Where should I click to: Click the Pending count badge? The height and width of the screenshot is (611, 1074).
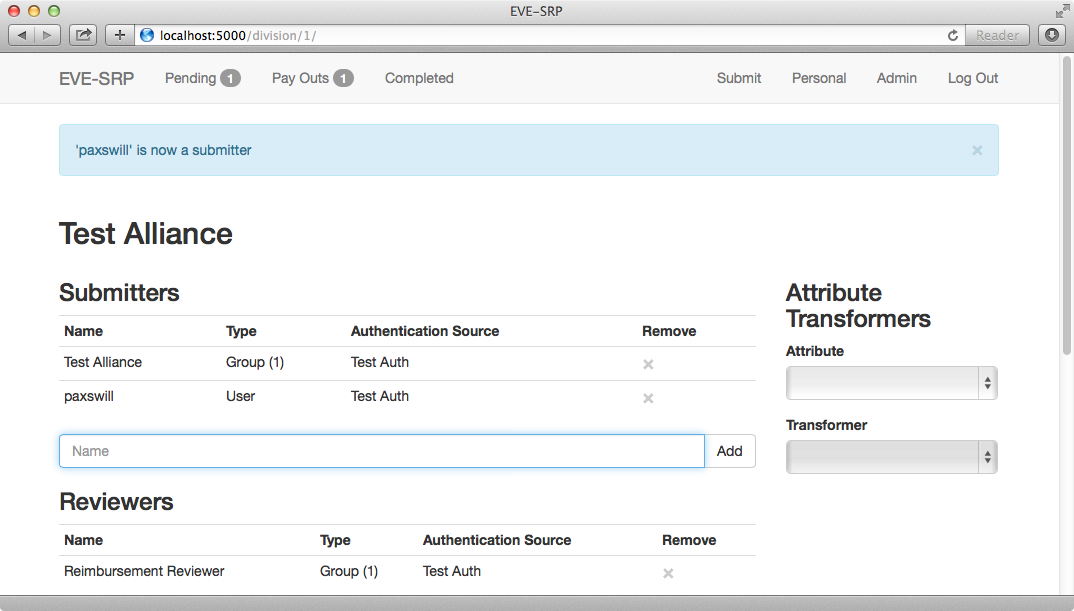230,78
